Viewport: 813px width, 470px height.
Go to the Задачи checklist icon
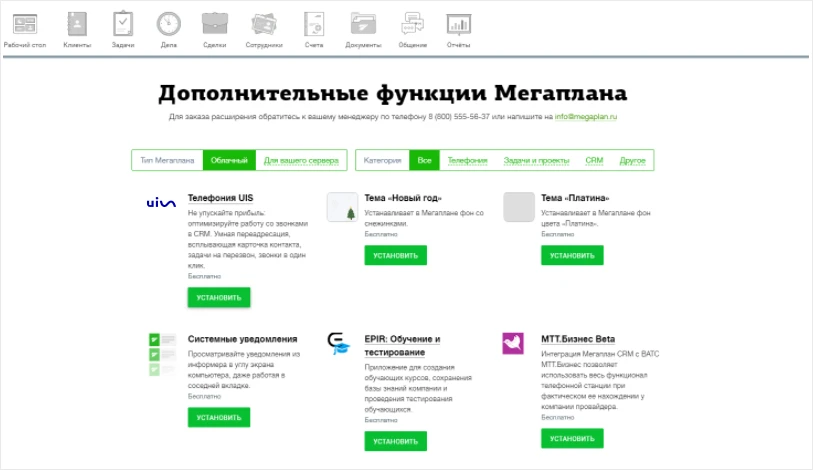coord(123,24)
